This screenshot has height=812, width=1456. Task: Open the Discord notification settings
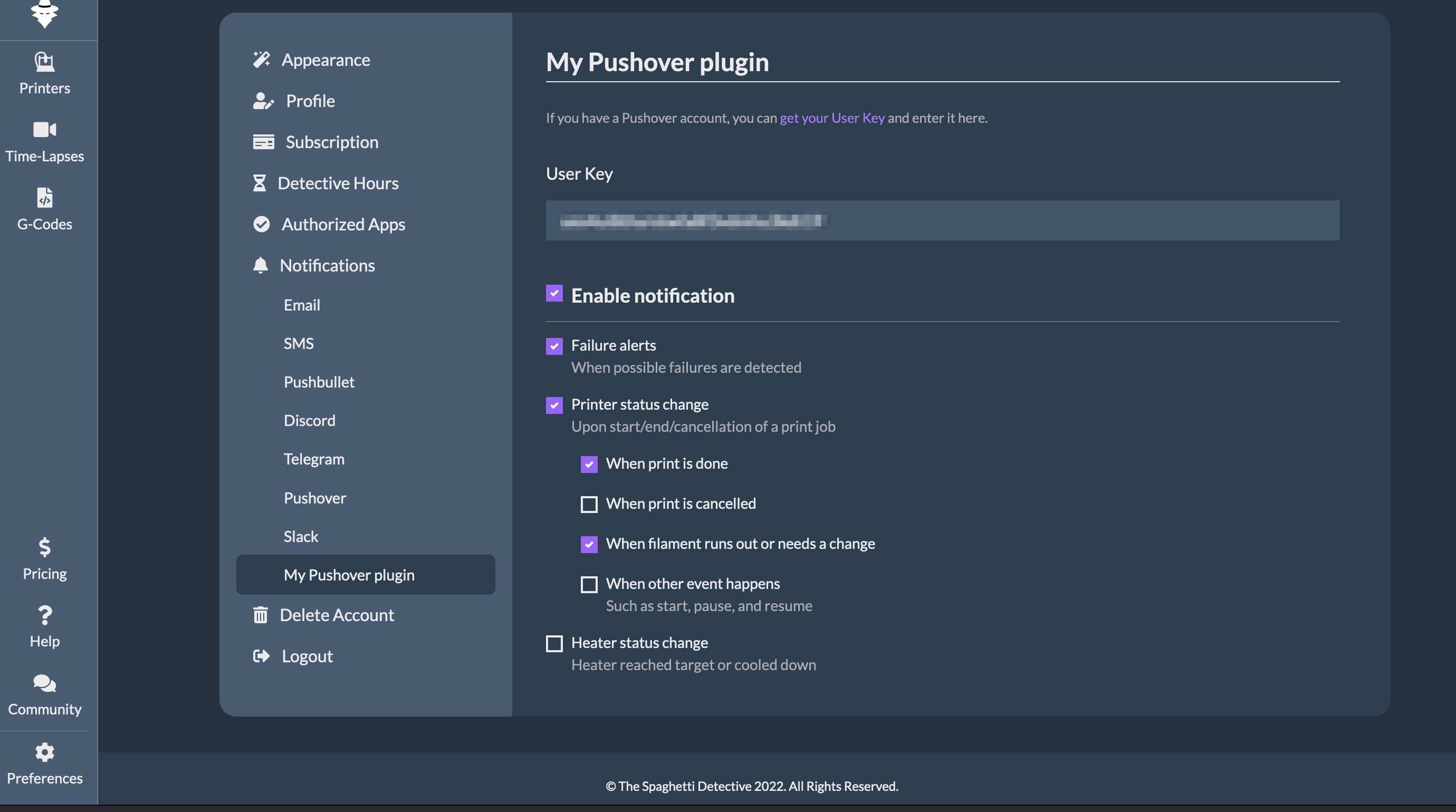[309, 420]
